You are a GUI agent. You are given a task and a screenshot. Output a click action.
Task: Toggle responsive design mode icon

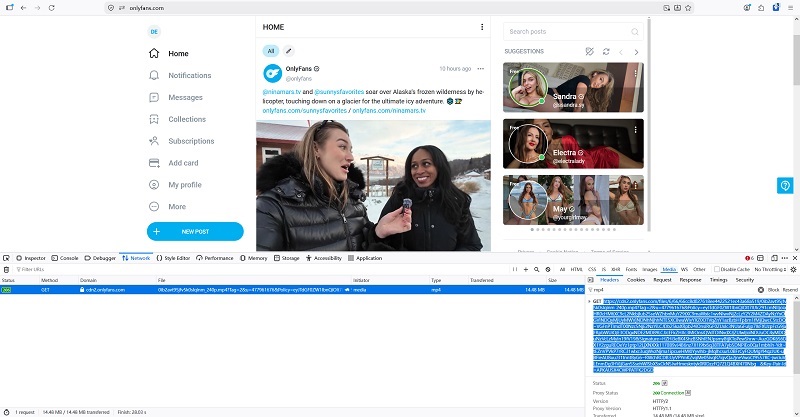point(774,258)
